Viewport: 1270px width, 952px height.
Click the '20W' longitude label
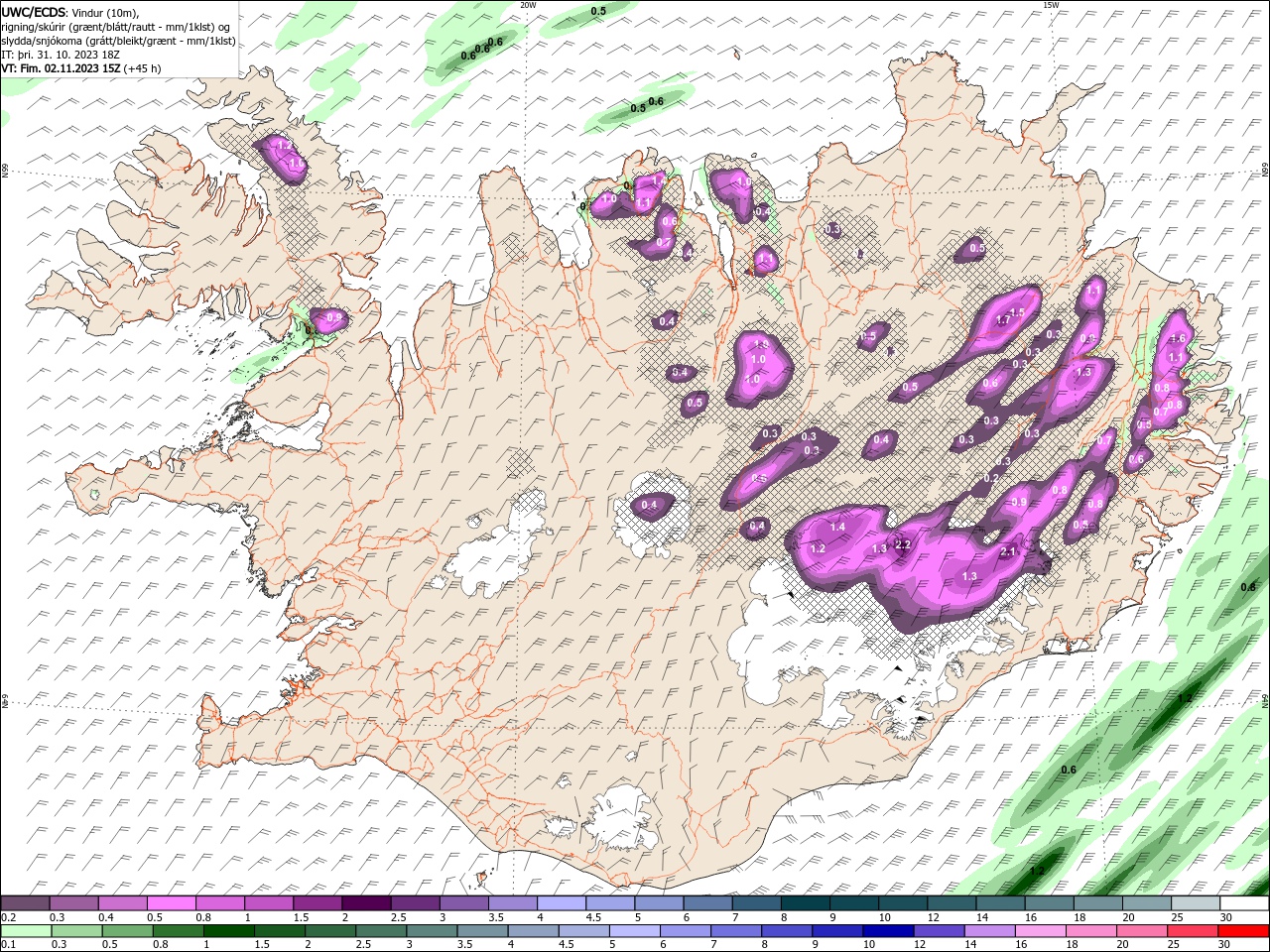[x=528, y=5]
